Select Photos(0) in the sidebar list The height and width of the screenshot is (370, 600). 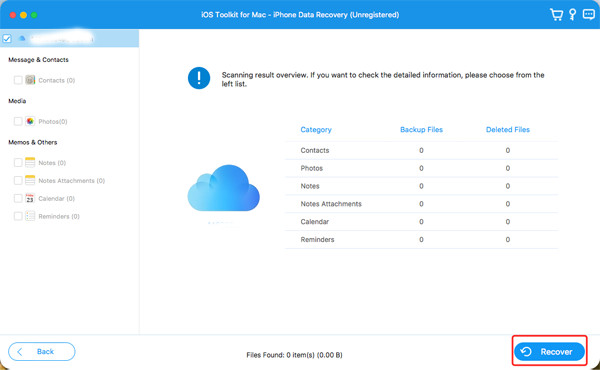[x=53, y=122]
